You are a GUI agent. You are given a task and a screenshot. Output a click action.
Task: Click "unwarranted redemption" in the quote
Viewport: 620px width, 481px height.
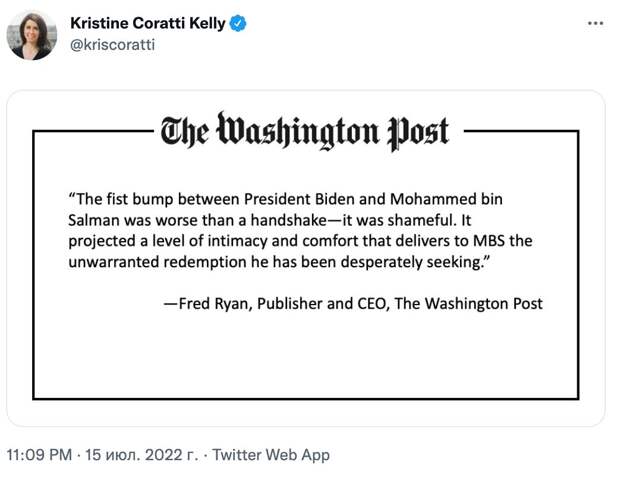tap(149, 262)
